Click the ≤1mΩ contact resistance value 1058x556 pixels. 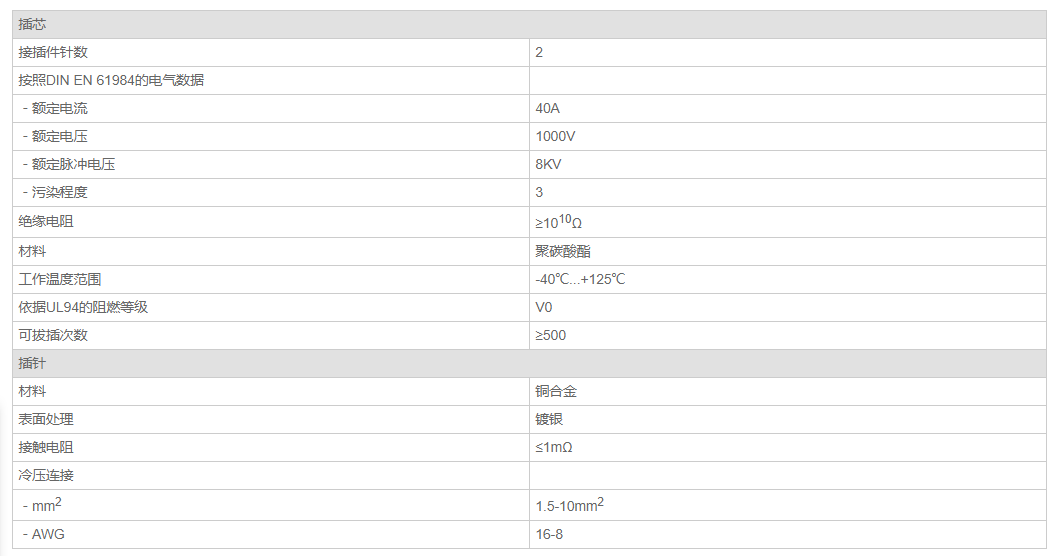[x=554, y=447]
